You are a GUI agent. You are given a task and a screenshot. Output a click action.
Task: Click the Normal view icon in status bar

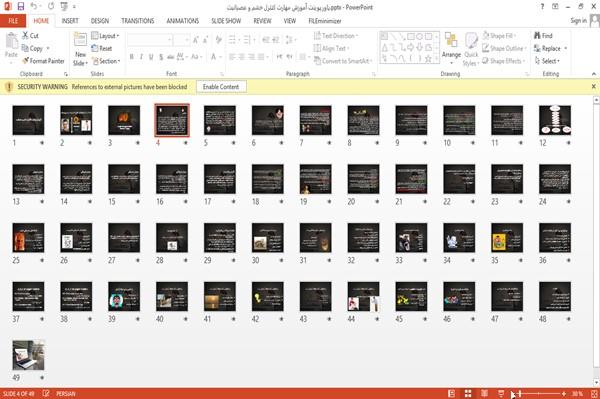coord(452,394)
